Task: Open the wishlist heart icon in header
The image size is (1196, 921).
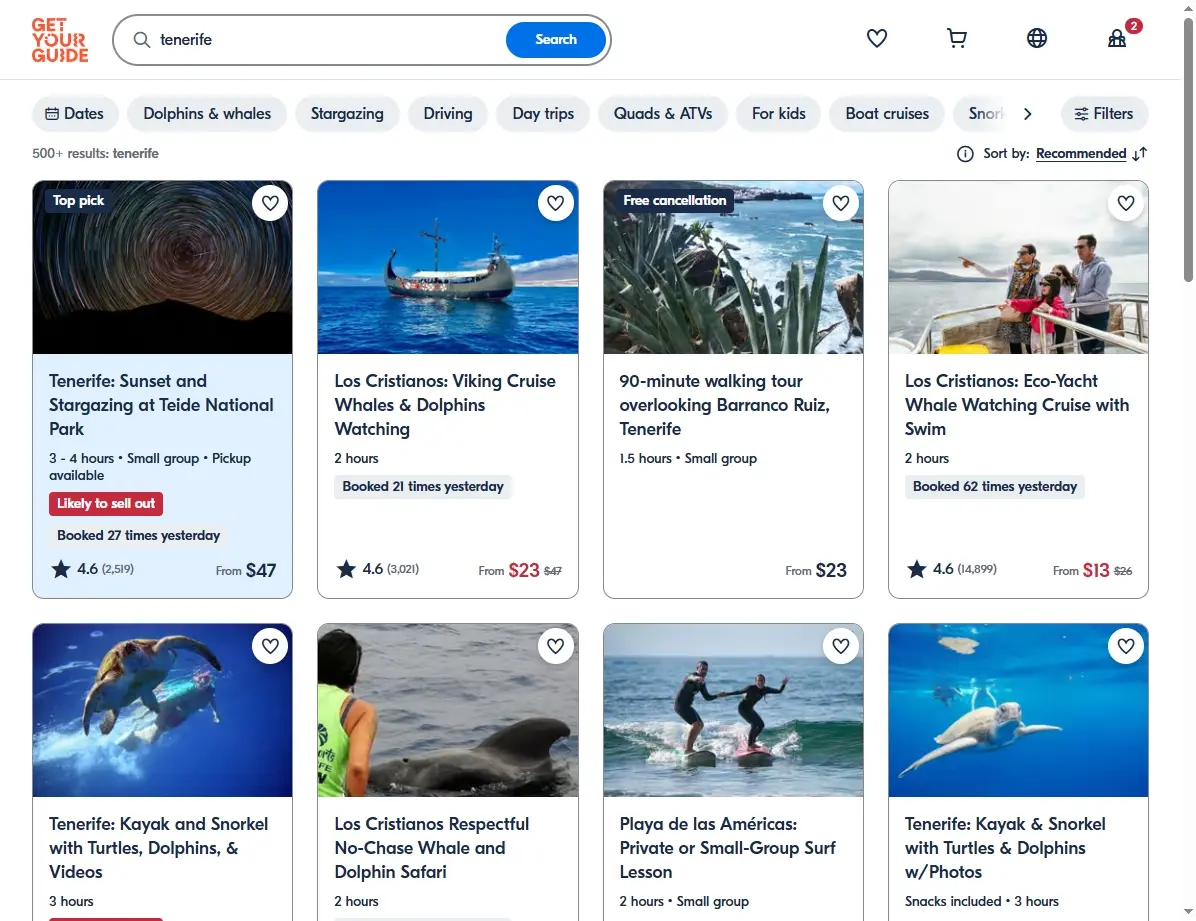Action: pos(876,38)
